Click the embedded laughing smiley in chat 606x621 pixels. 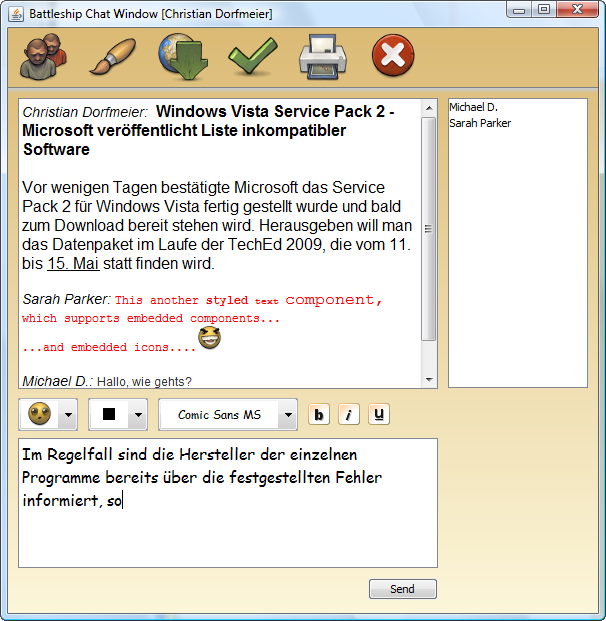pos(210,338)
